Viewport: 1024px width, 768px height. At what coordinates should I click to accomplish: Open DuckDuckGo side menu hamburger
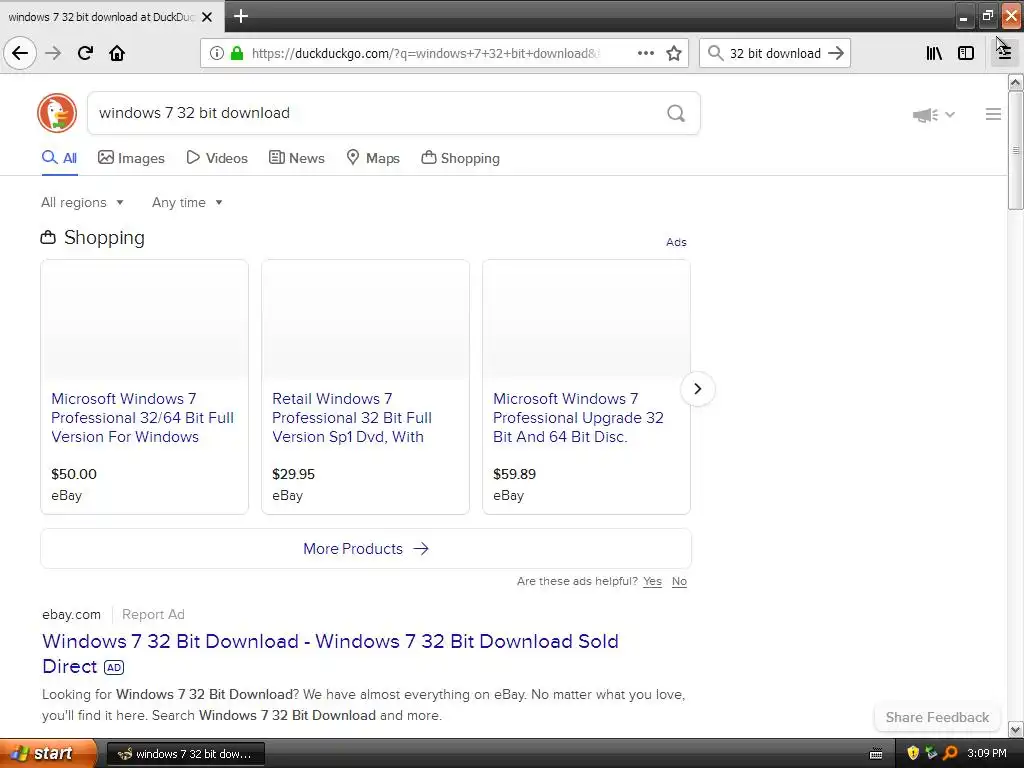coord(993,114)
